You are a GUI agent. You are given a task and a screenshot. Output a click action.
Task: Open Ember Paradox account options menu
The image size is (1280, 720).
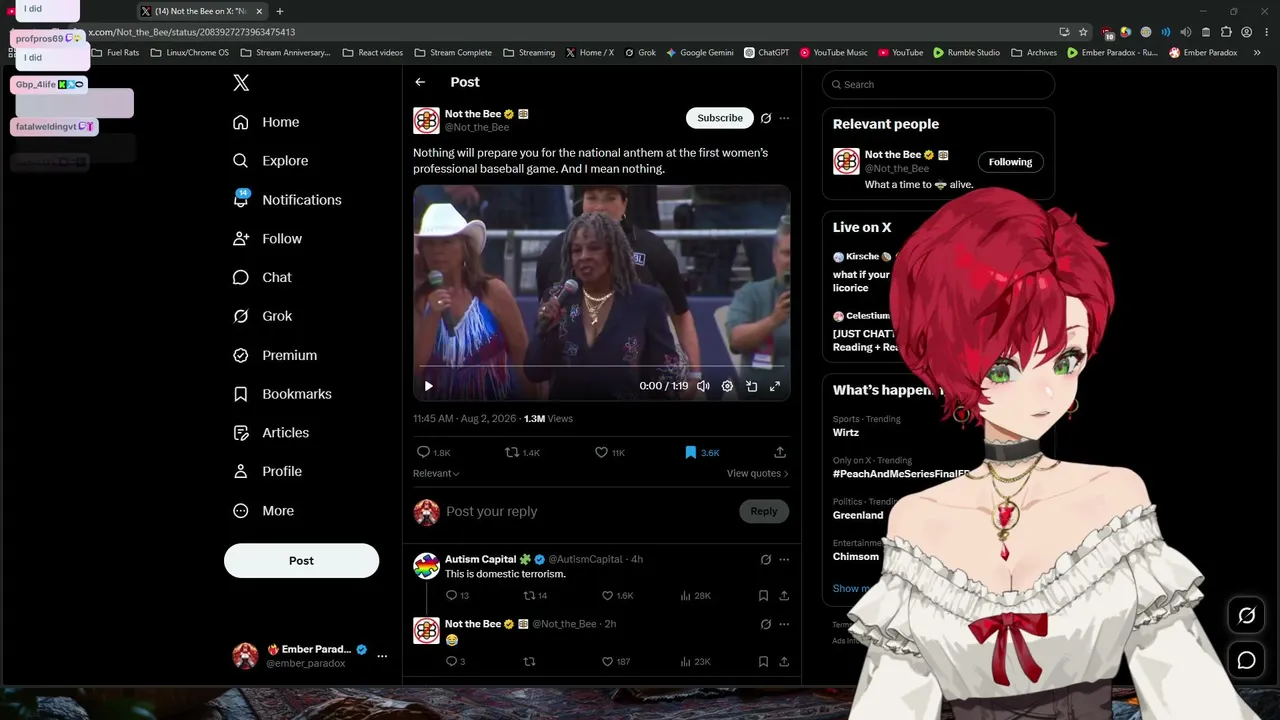(x=381, y=656)
